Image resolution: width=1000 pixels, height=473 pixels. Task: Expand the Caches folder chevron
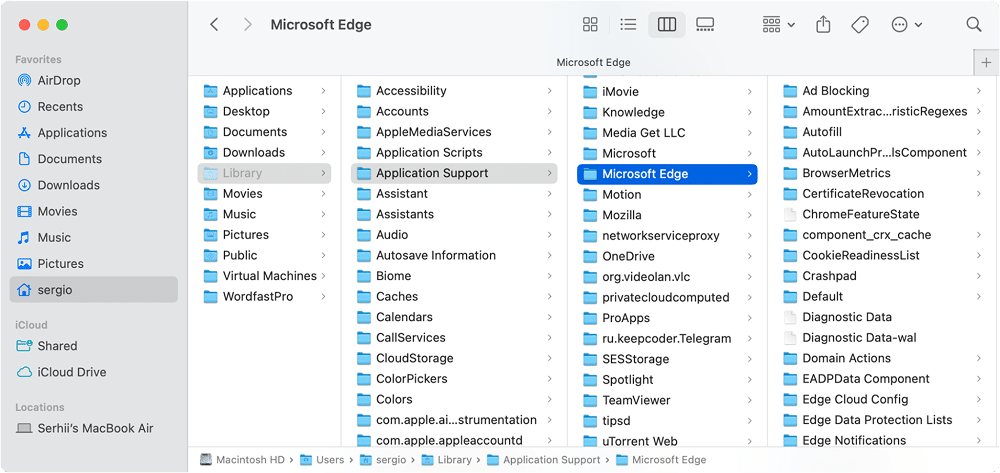tap(549, 296)
